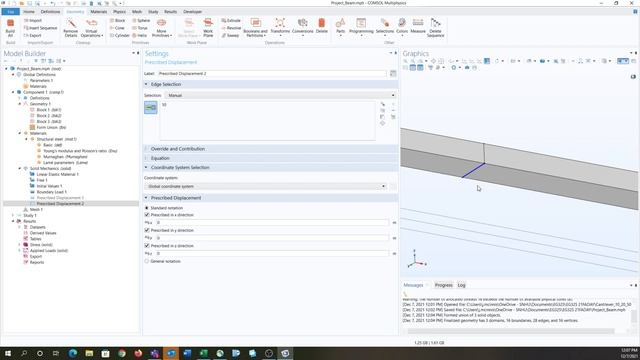Insert a Torus primitive
The height and width of the screenshot is (360, 640).
pyautogui.click(x=140, y=28)
